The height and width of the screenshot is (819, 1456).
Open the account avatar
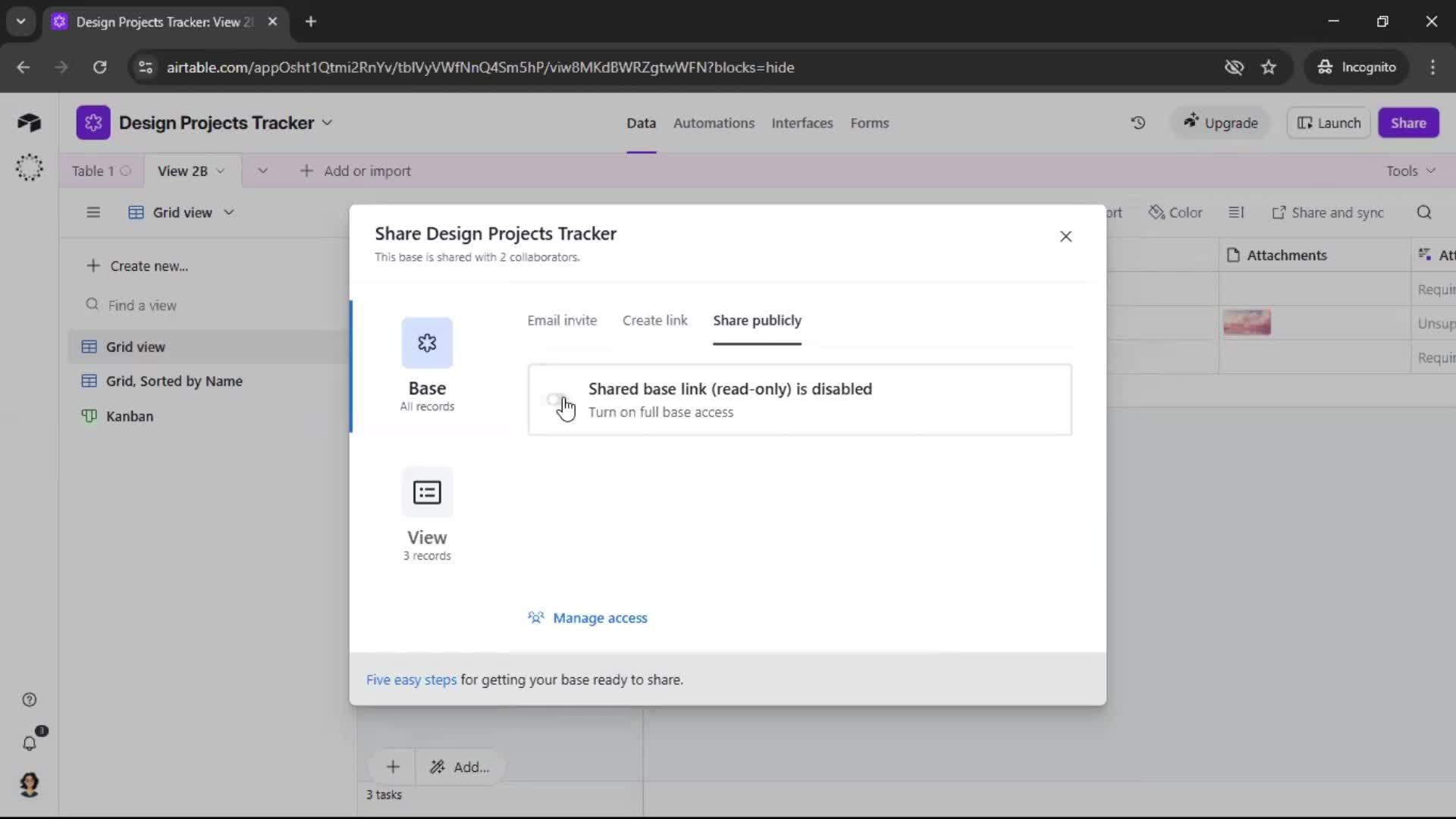pyautogui.click(x=29, y=785)
